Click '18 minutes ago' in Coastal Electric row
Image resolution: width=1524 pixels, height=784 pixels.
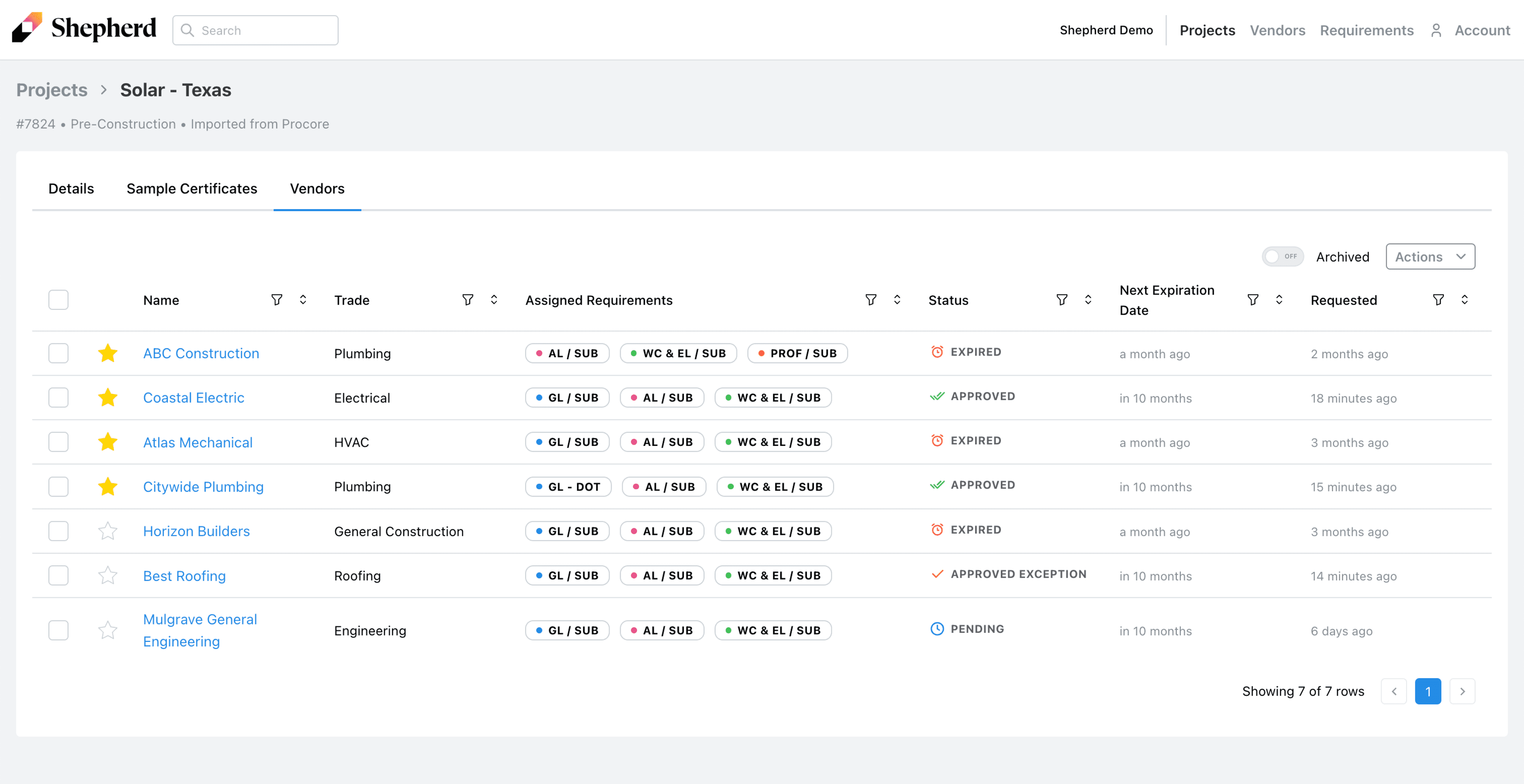coord(1354,398)
